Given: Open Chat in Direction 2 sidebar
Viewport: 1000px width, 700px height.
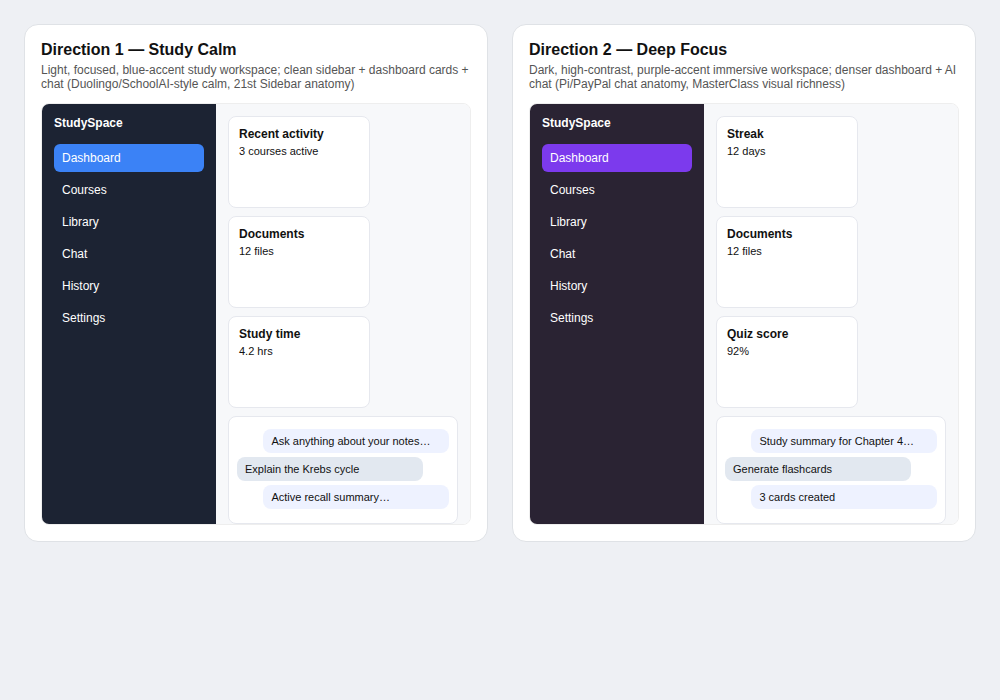Looking at the screenshot, I should [617, 254].
